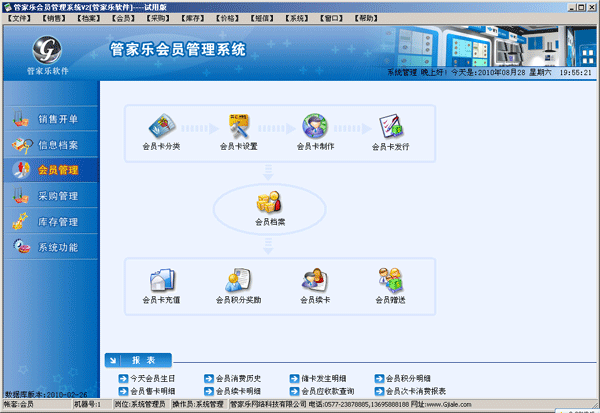Click the 帐套:会员 status bar entry
The width and height of the screenshot is (600, 413).
coord(37,404)
